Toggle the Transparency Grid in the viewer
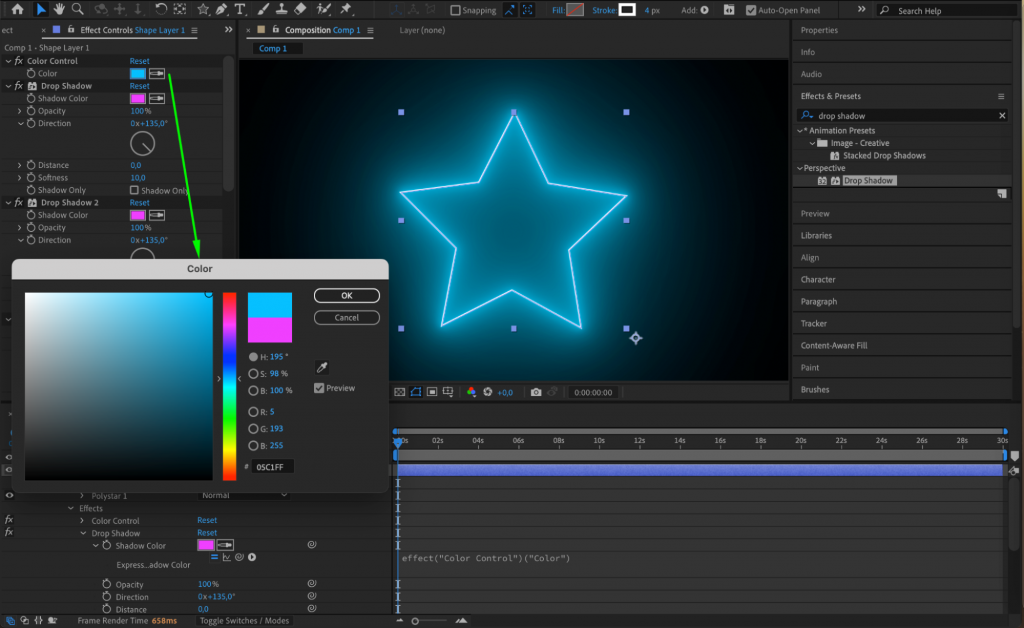 click(x=400, y=392)
